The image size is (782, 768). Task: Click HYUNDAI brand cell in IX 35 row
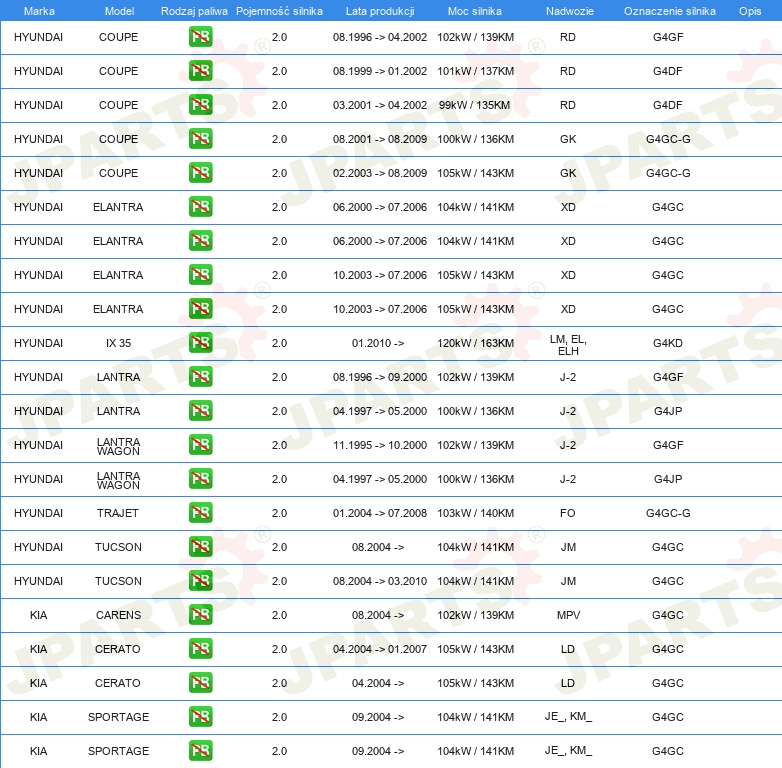[x=38, y=343]
